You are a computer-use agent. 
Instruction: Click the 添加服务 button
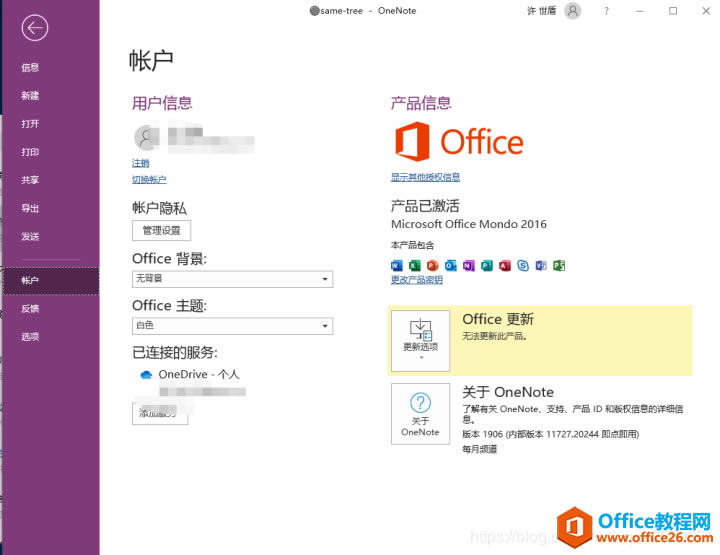[x=160, y=414]
